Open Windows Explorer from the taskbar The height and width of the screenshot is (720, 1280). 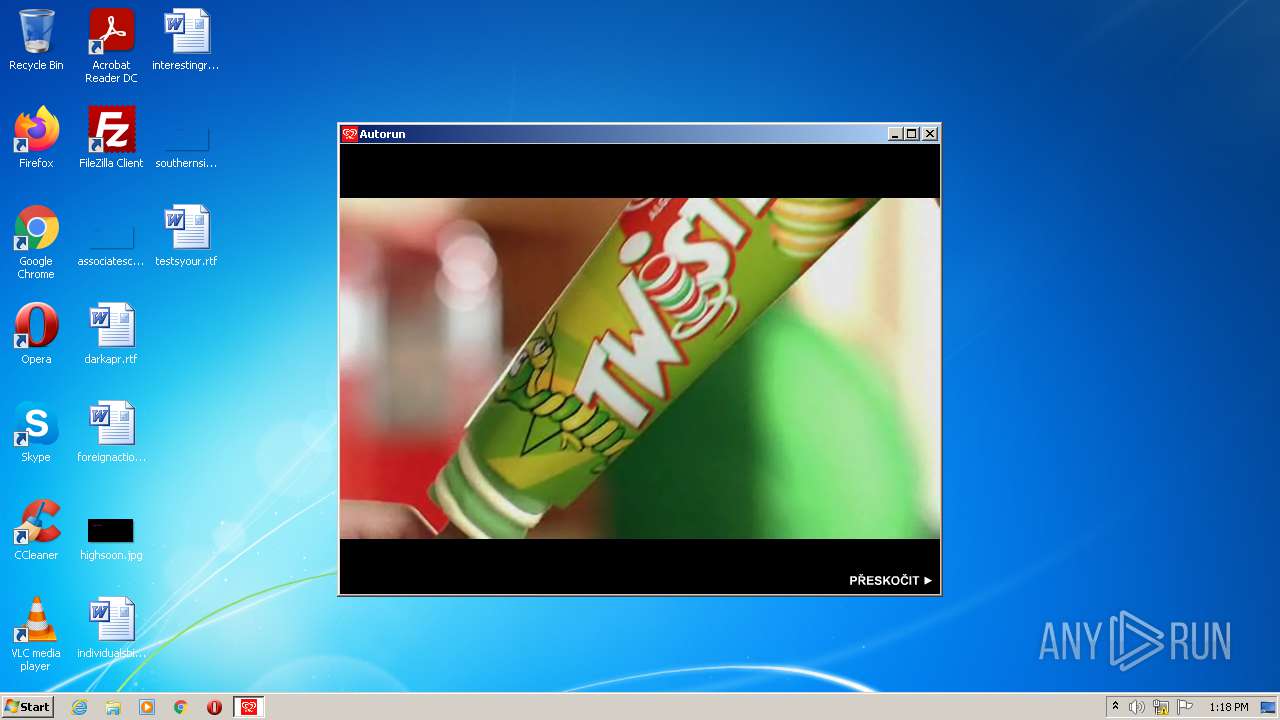click(113, 707)
